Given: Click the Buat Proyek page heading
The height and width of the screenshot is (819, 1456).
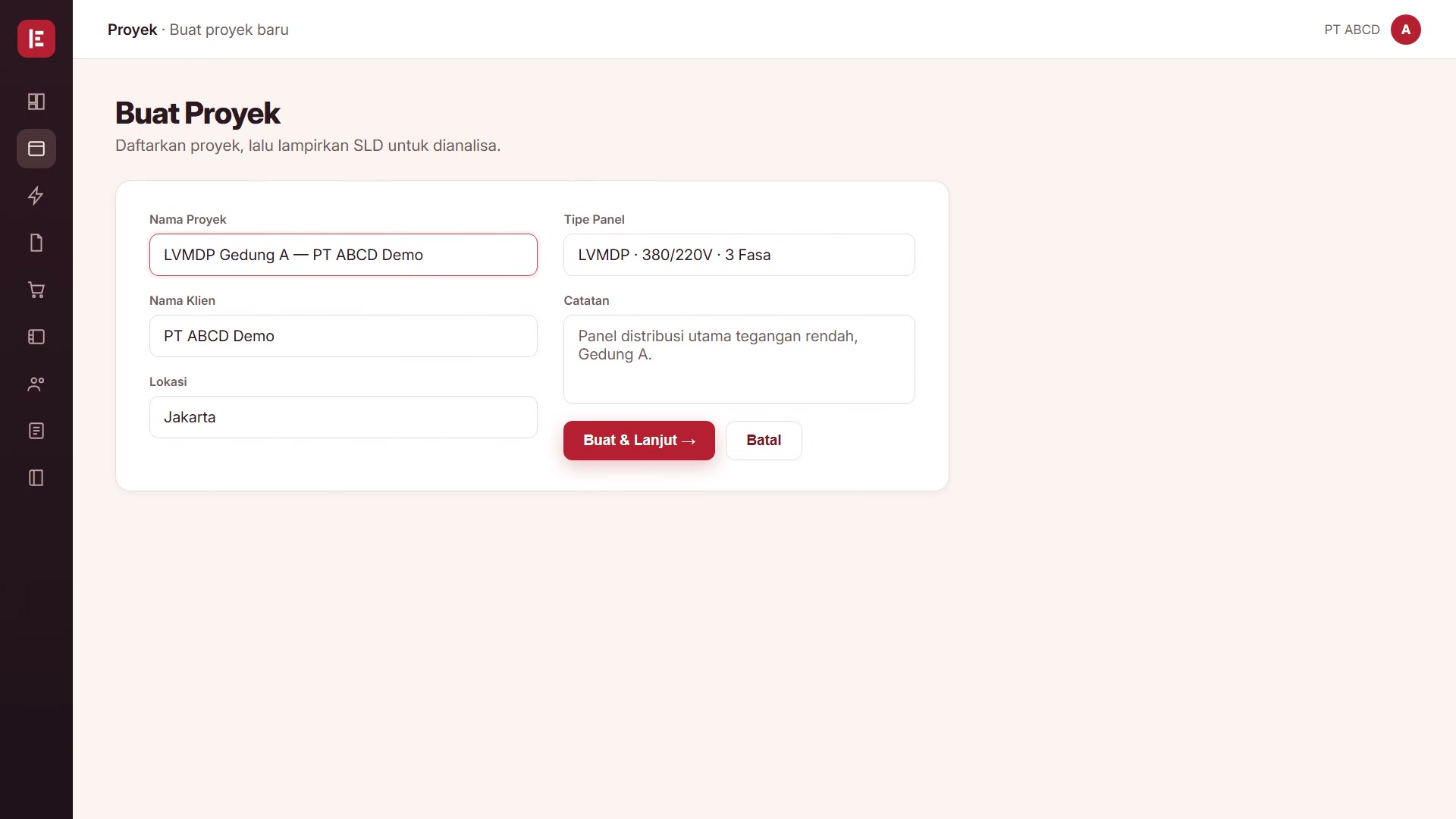Looking at the screenshot, I should click(x=198, y=114).
